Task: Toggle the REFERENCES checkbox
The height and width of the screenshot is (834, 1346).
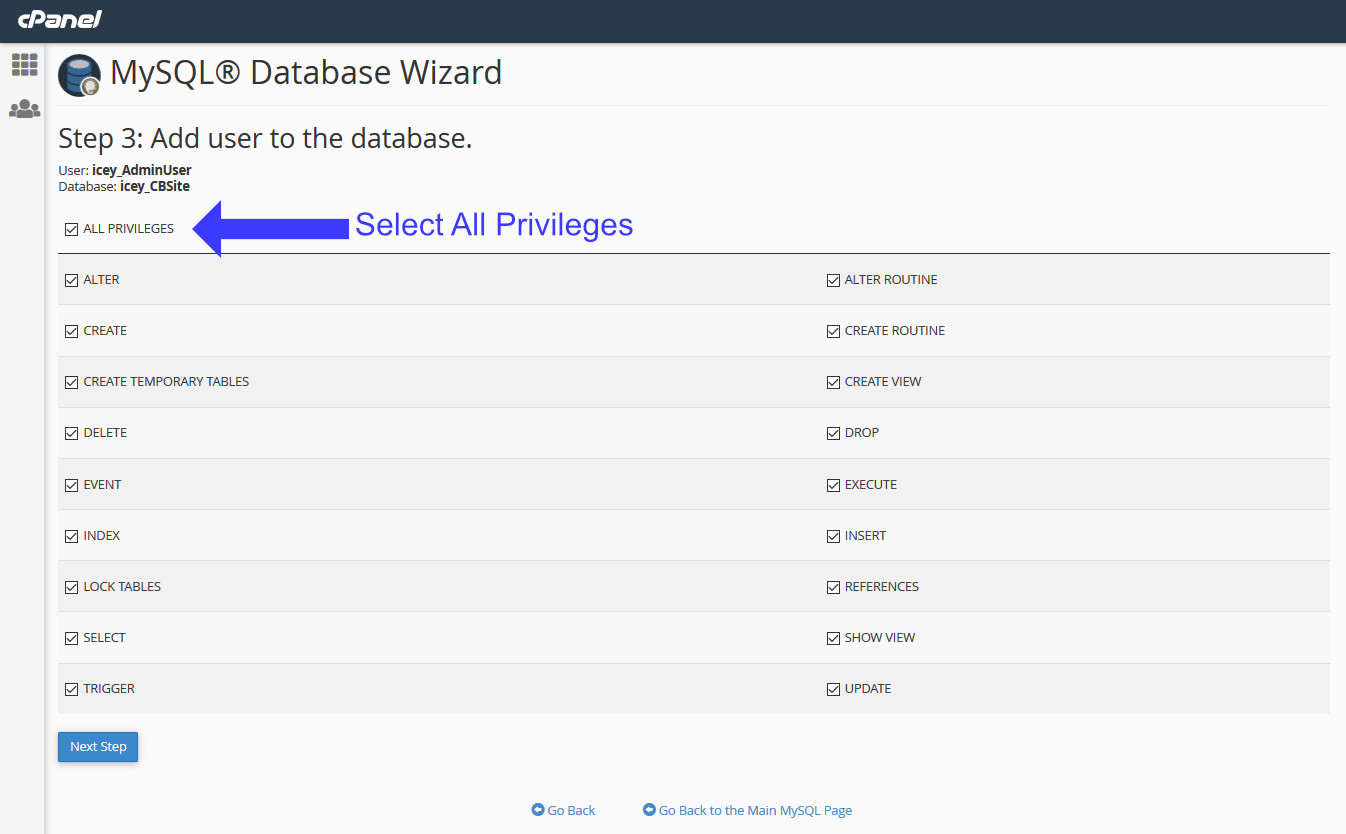Action: 833,587
